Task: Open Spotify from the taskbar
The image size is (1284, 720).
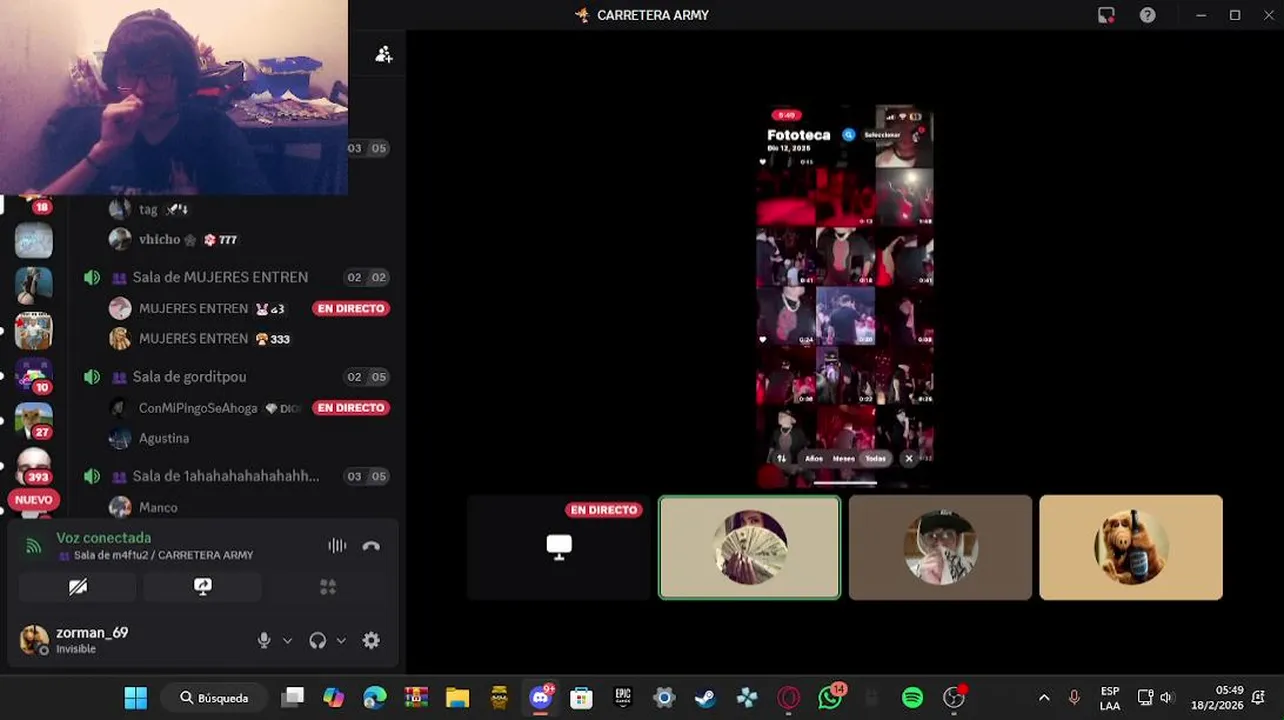Action: click(x=912, y=698)
